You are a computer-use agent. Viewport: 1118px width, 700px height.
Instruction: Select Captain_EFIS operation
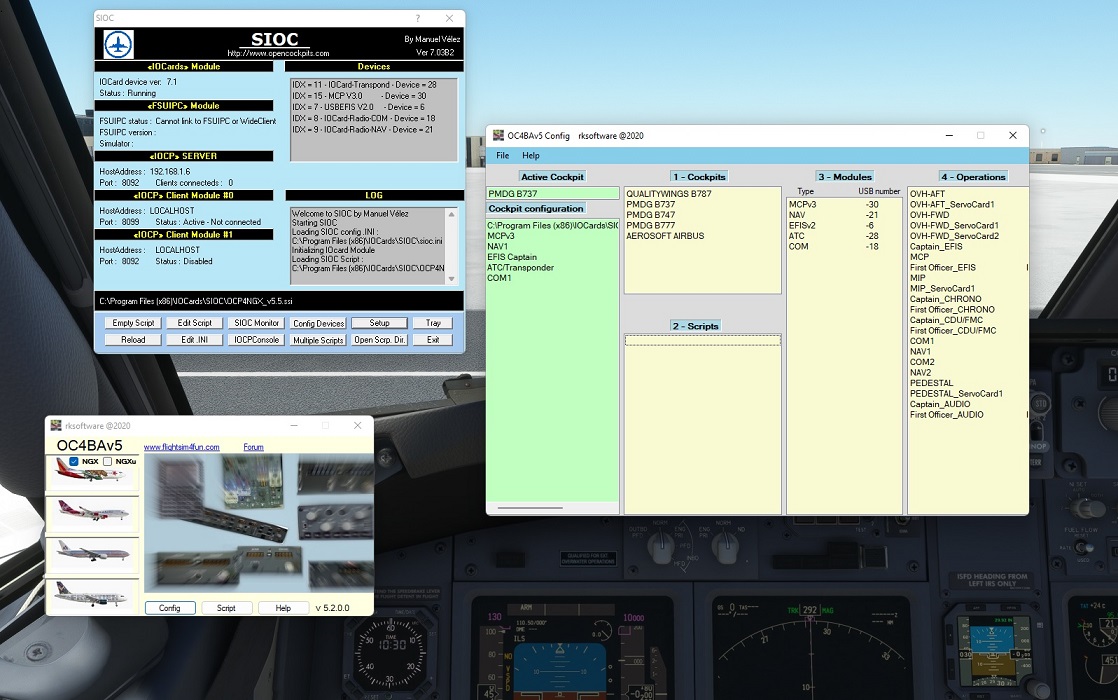click(x=935, y=247)
